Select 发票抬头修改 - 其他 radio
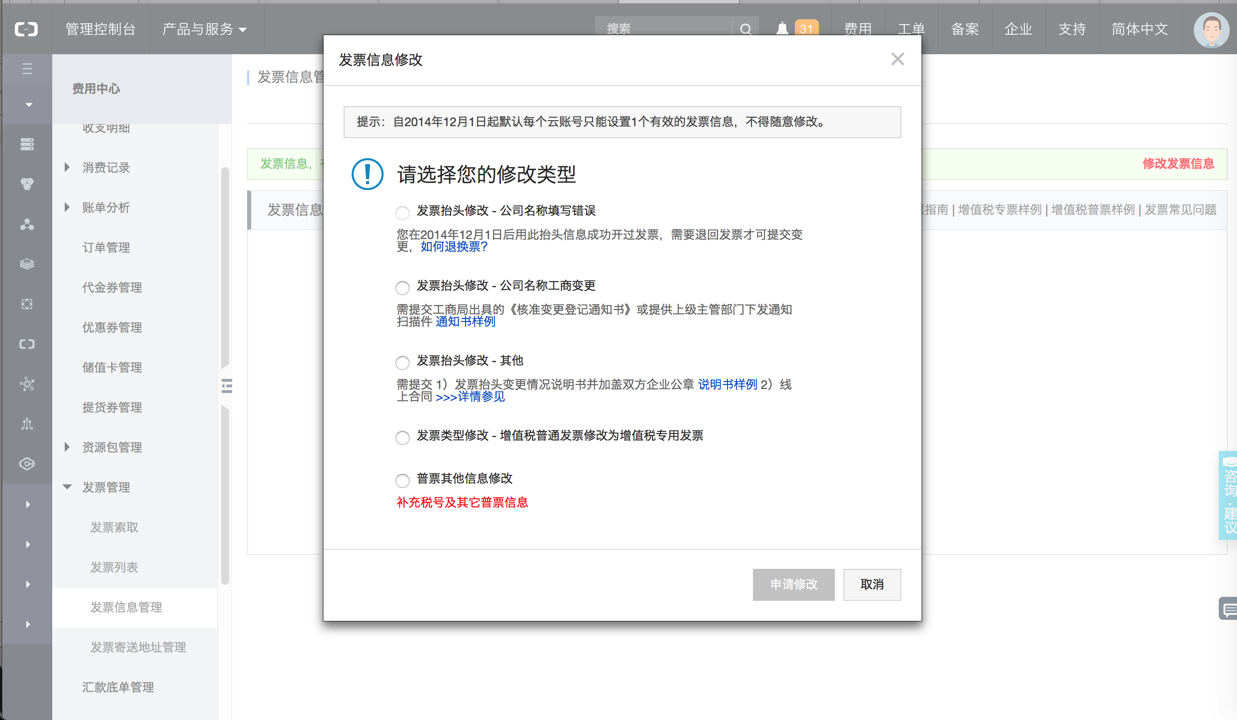Screen dimensions: 1237x720 pos(402,362)
